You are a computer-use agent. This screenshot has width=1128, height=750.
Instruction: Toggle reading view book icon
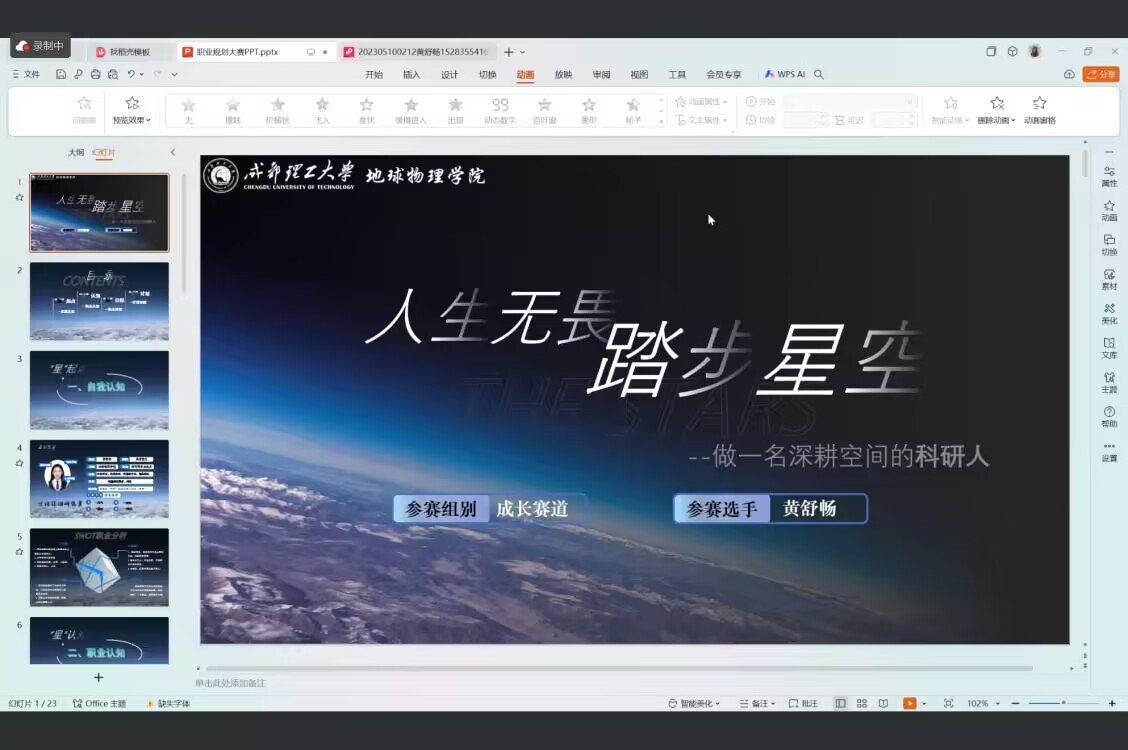click(883, 703)
